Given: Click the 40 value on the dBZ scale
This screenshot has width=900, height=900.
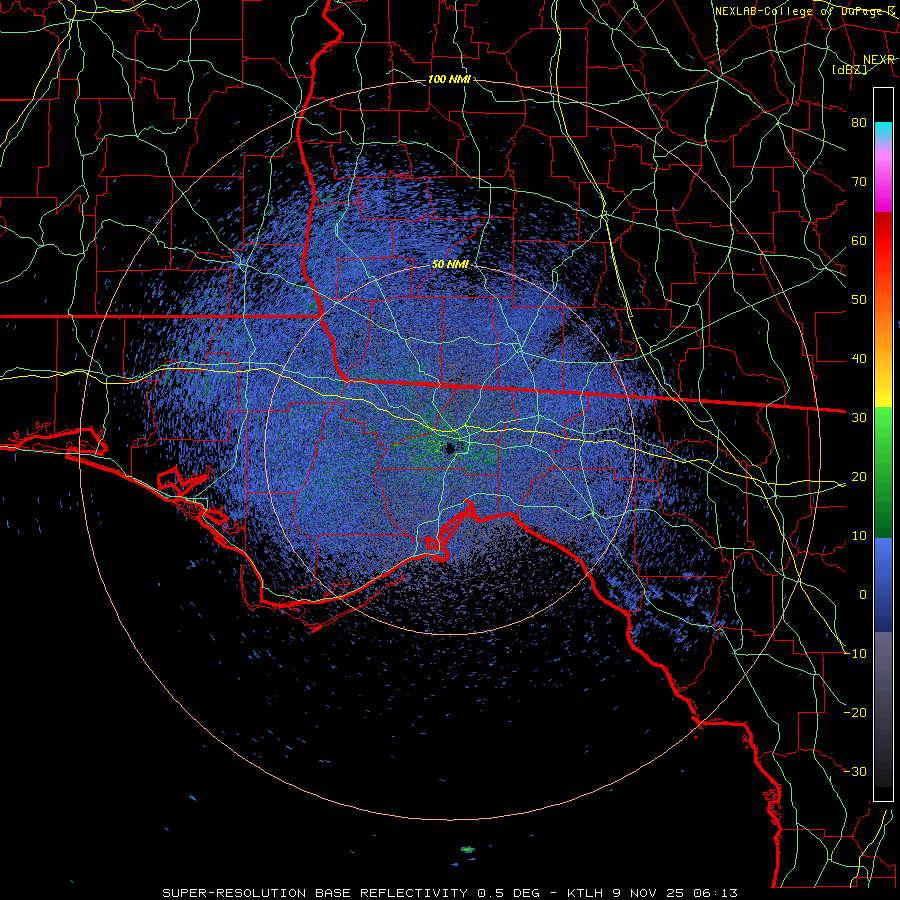Looking at the screenshot, I should (x=859, y=359).
